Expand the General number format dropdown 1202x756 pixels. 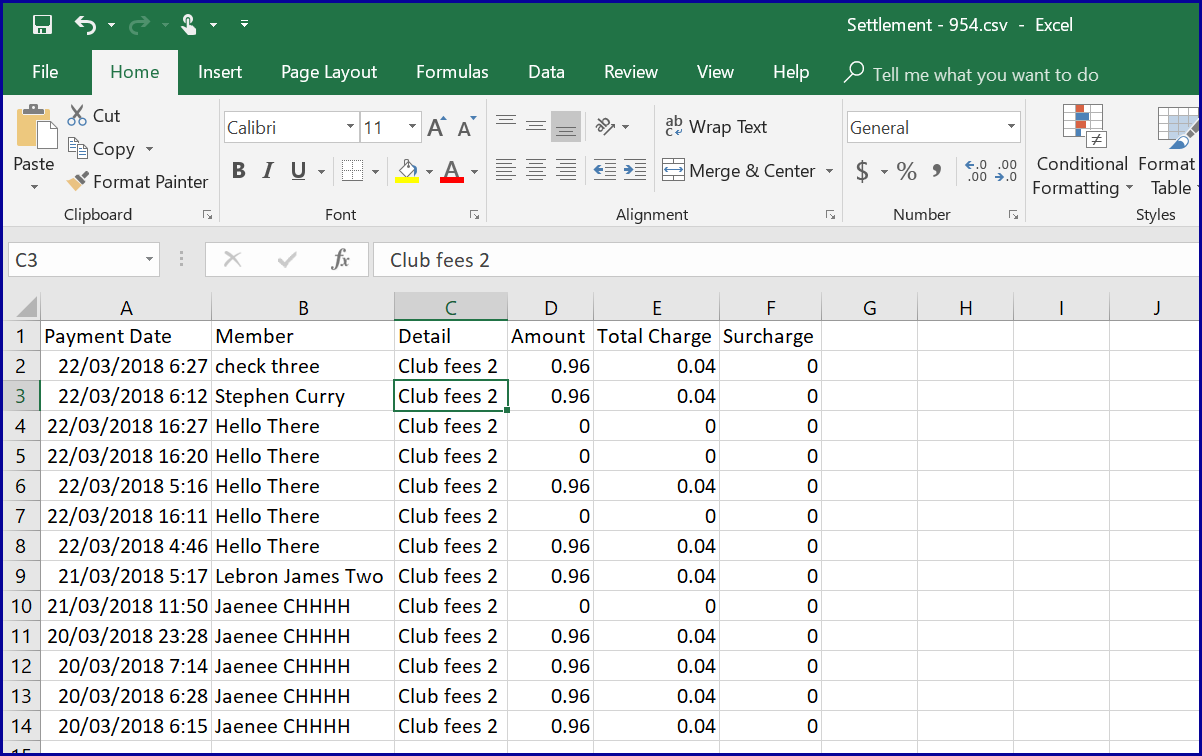click(1011, 128)
